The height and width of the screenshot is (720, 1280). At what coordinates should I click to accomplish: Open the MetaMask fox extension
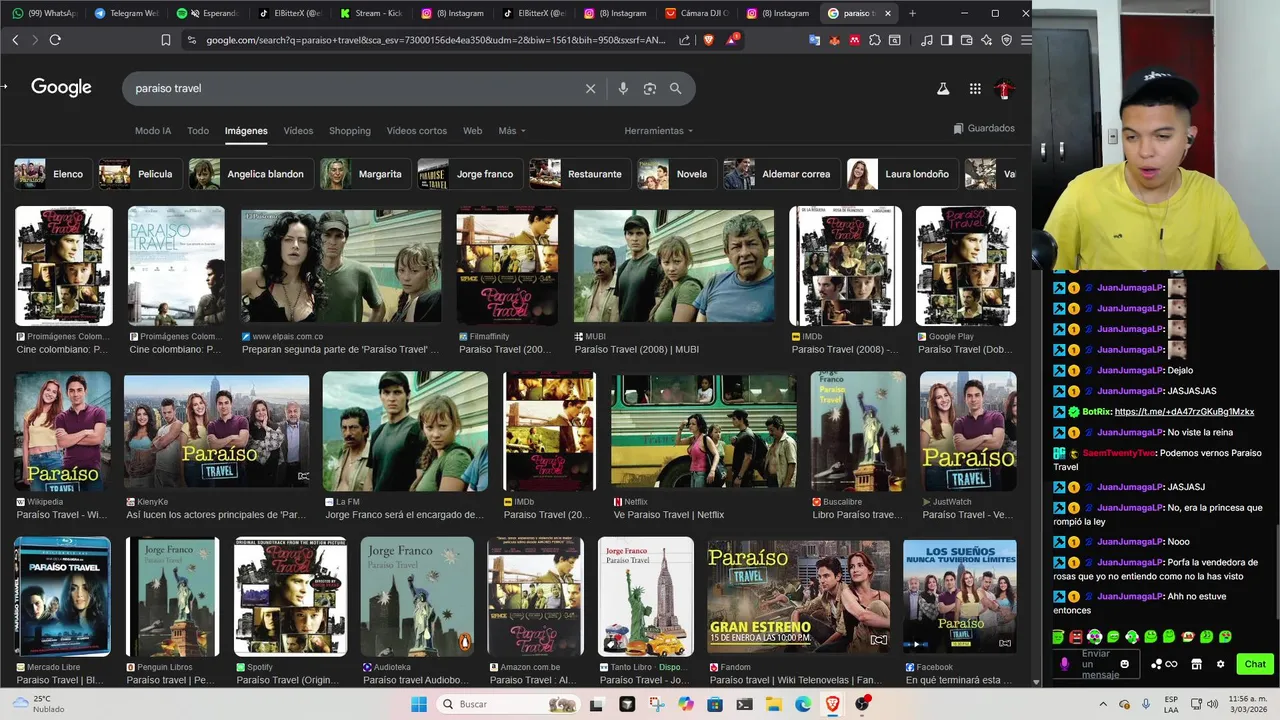pyautogui.click(x=835, y=40)
